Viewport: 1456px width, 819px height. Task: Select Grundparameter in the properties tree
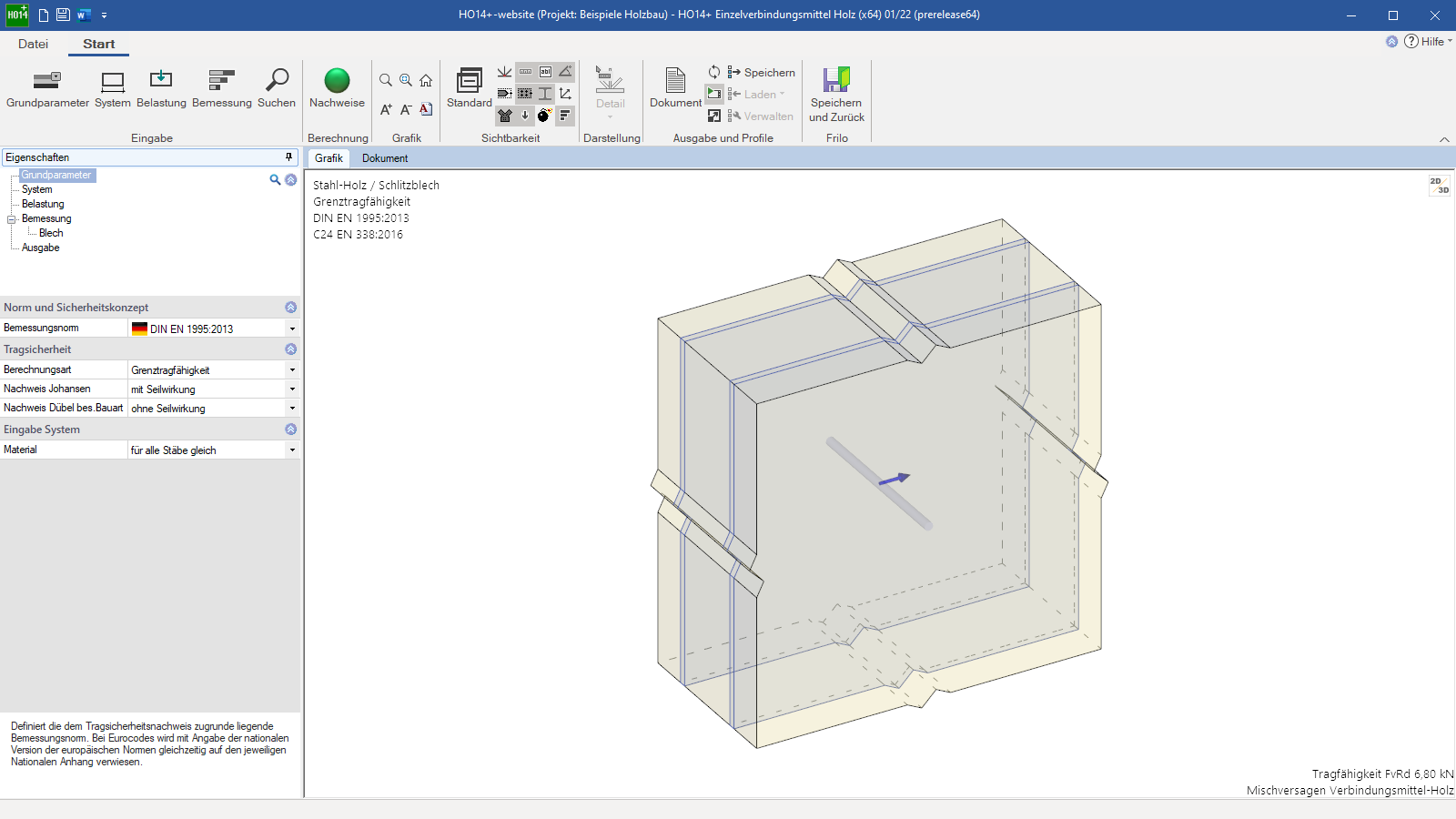click(x=56, y=175)
